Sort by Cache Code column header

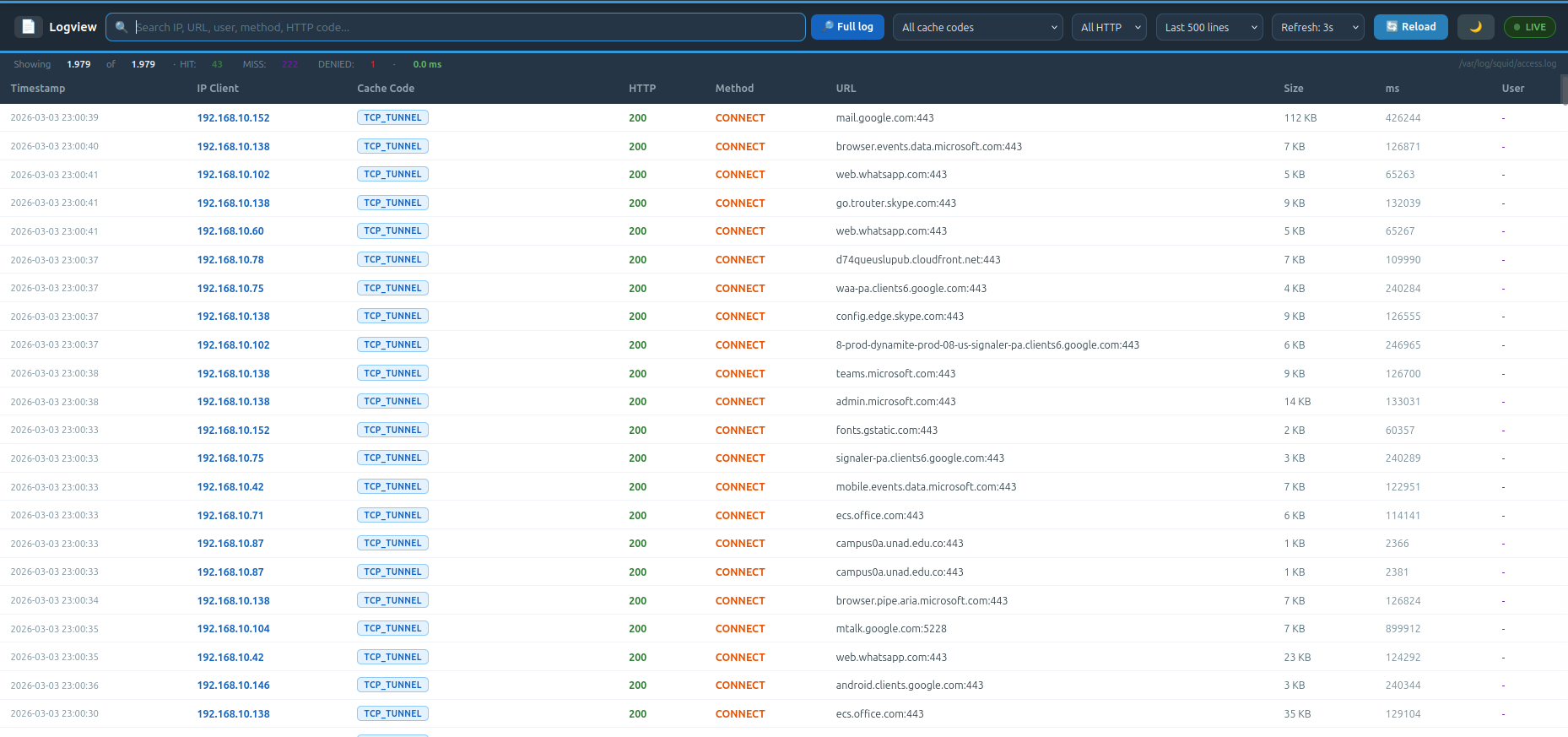386,89
